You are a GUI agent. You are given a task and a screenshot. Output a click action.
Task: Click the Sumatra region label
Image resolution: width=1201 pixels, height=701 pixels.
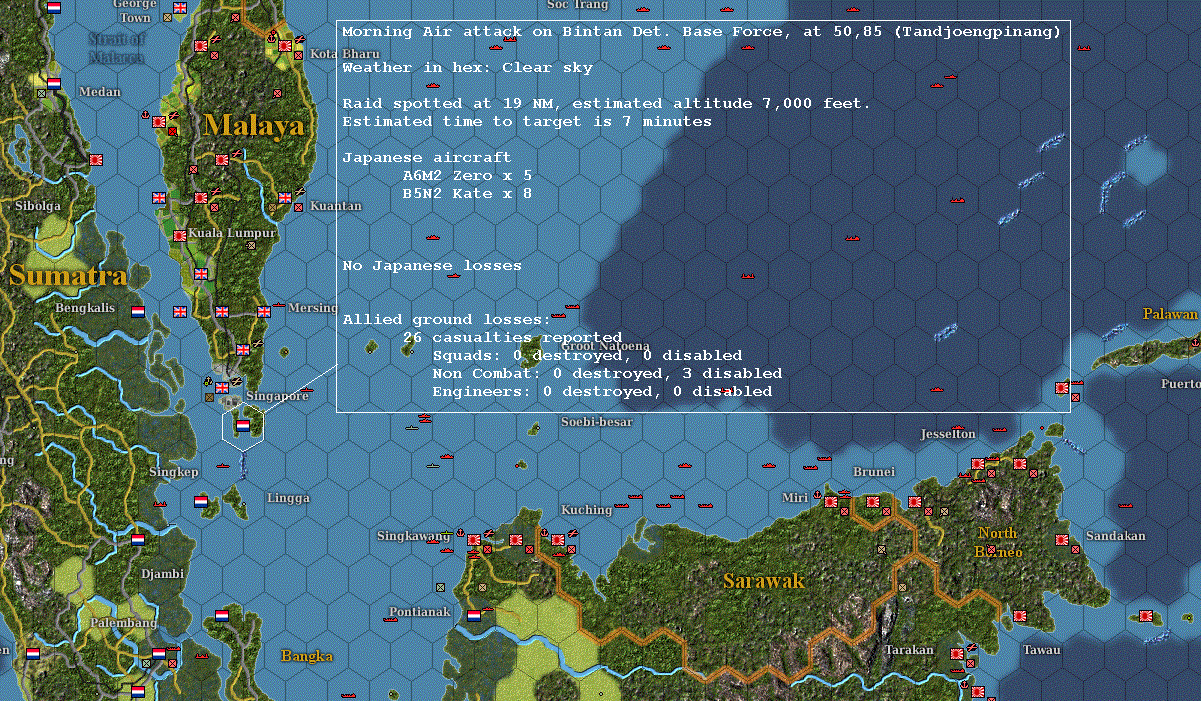[68, 276]
